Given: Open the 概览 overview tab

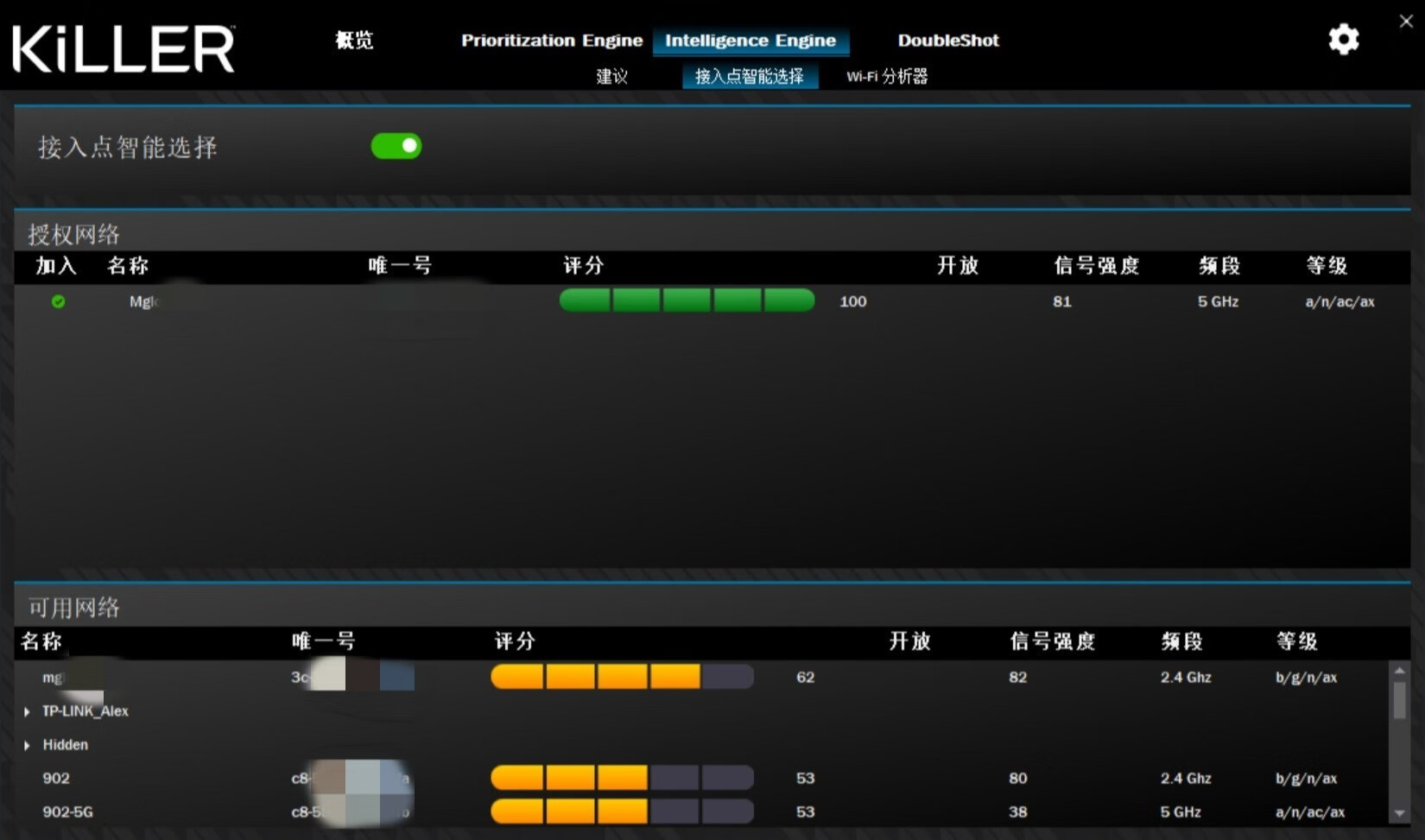Looking at the screenshot, I should pyautogui.click(x=354, y=41).
